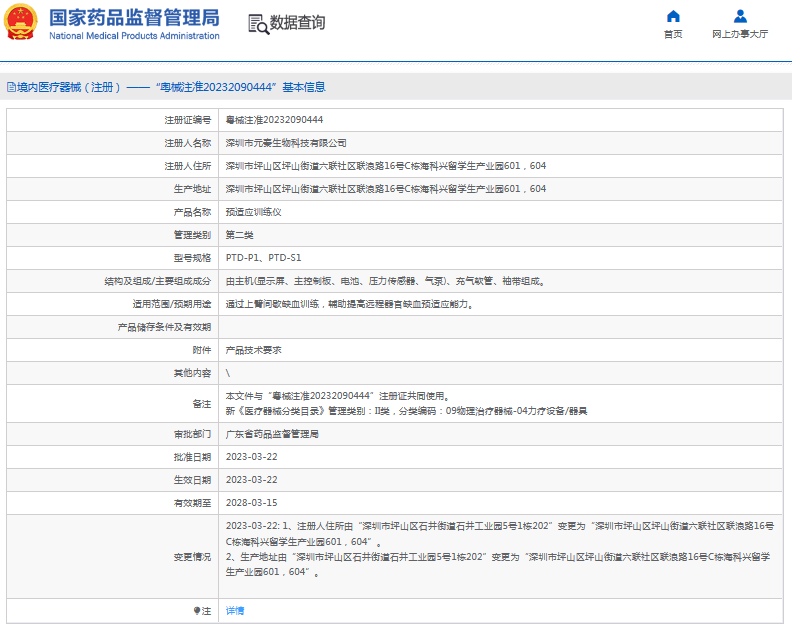
Task: Go to 首页 via the home icon
Action: [x=673, y=16]
